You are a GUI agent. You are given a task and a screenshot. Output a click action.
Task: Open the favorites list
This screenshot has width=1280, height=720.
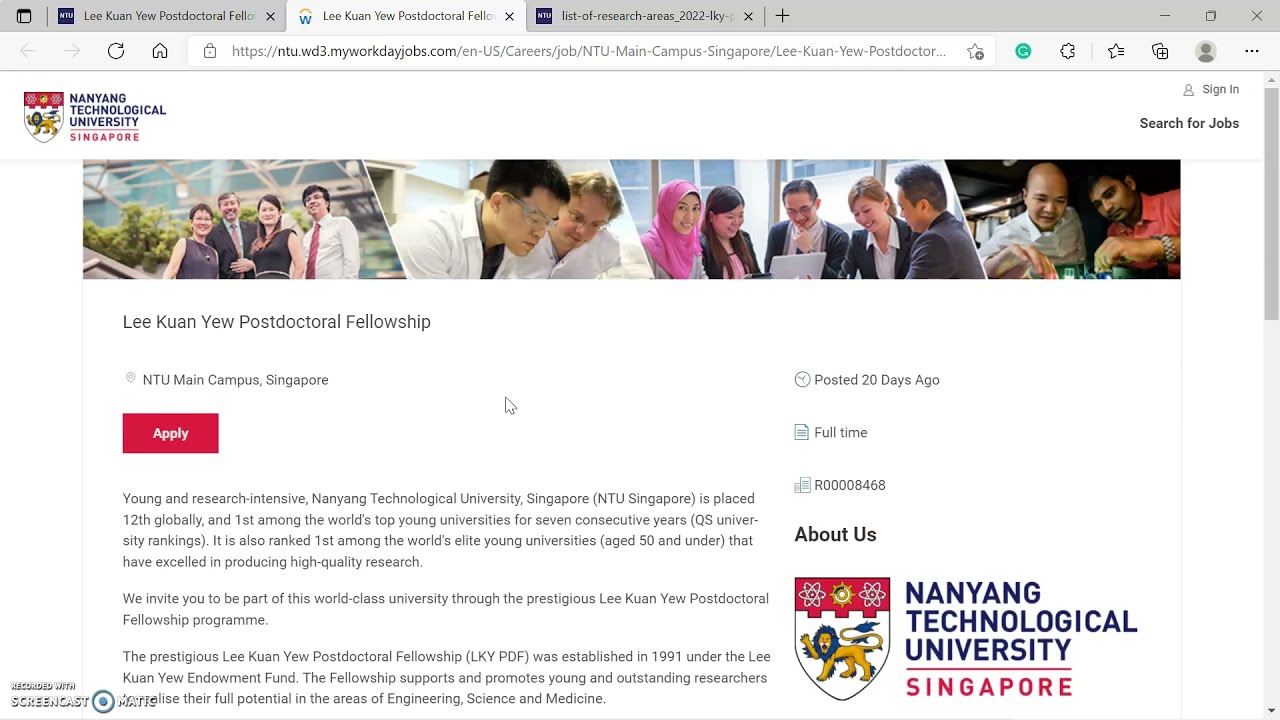(x=1116, y=51)
